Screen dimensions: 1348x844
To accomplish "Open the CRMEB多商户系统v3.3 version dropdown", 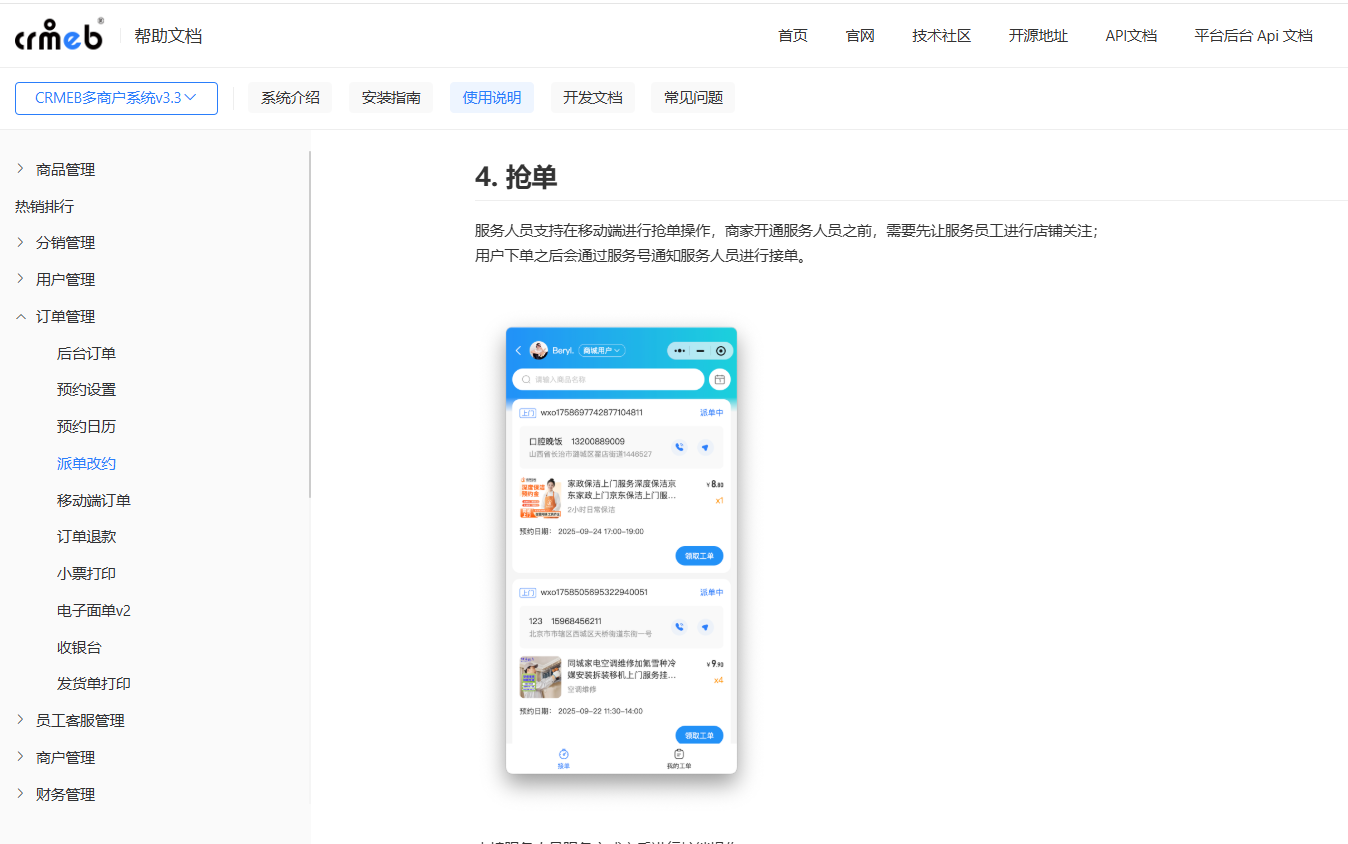I will (x=116, y=98).
